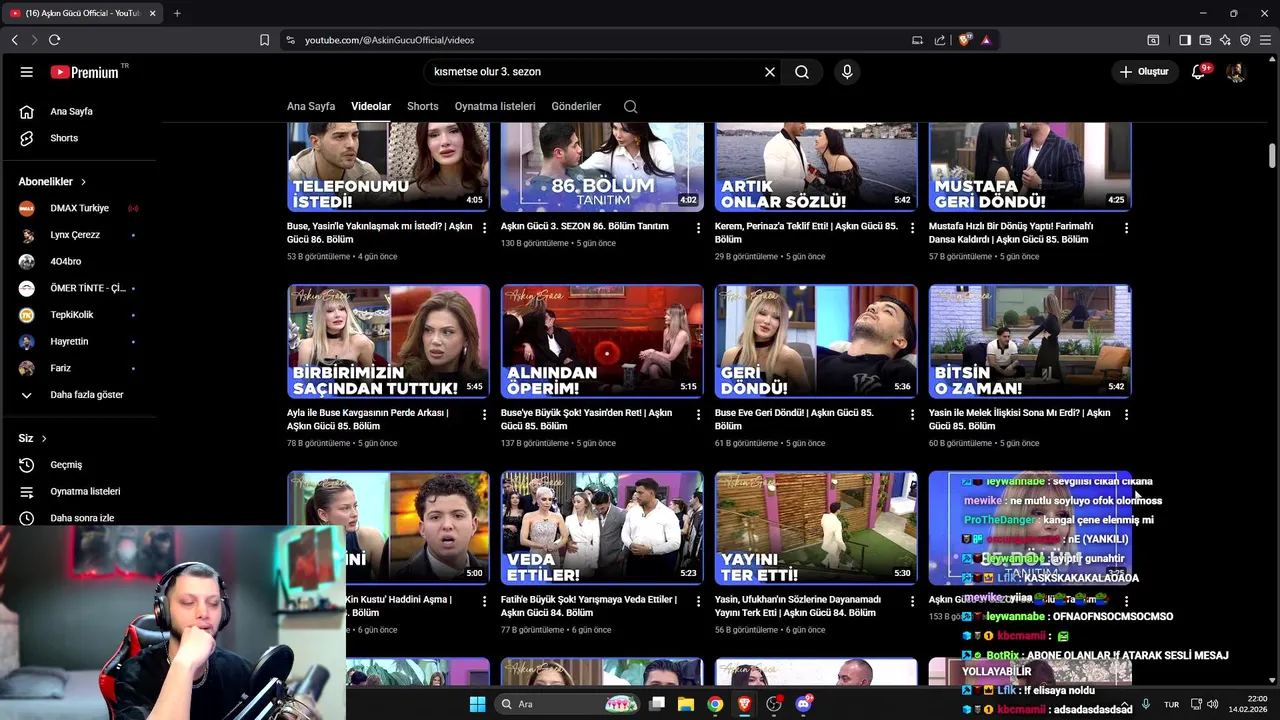Click the page vertical scrollbar
1280x720 pixels.
[x=1272, y=156]
